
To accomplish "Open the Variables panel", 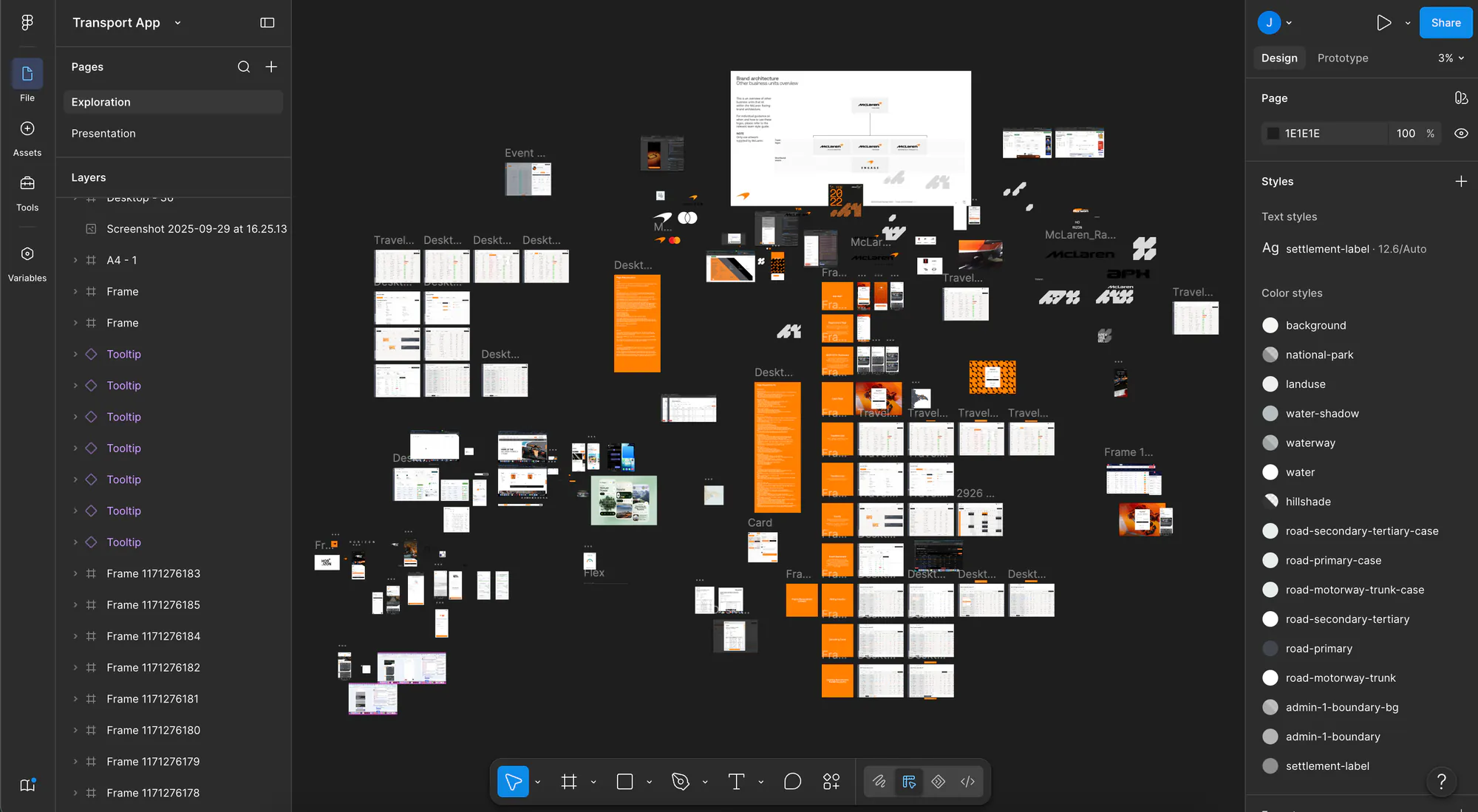I will tap(27, 265).
